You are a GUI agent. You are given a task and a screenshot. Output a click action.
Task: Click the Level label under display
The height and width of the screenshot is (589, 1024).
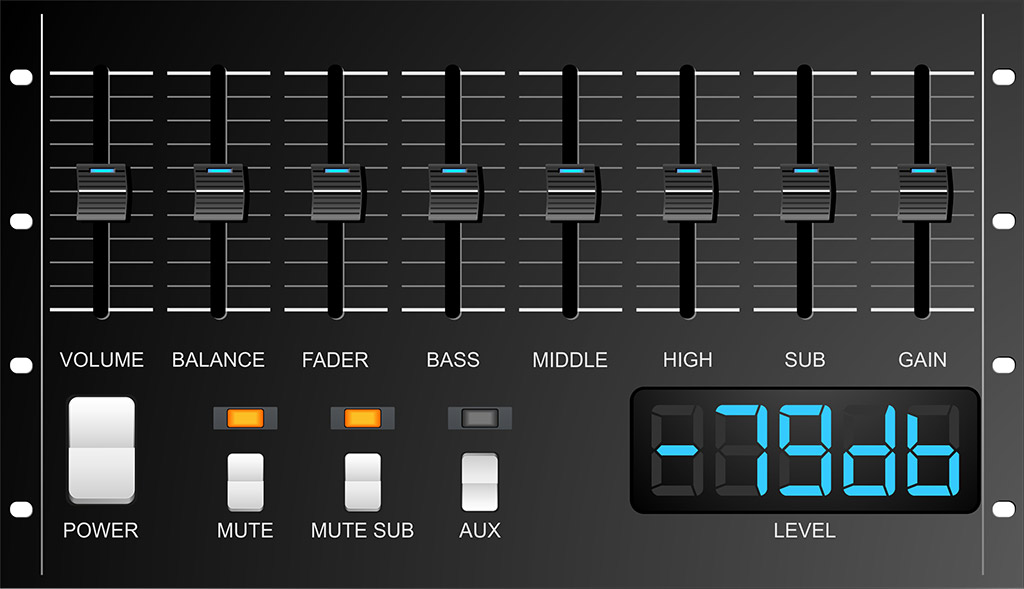(804, 531)
